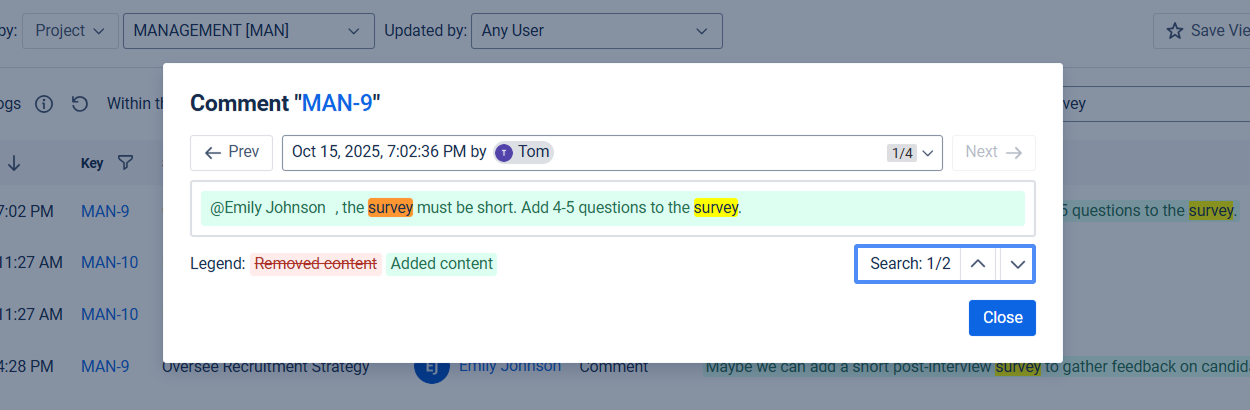Screen dimensions: 1250x410
Task: Expand the MANAGEMENT [MAN] project dropdown
Action: [x=248, y=31]
